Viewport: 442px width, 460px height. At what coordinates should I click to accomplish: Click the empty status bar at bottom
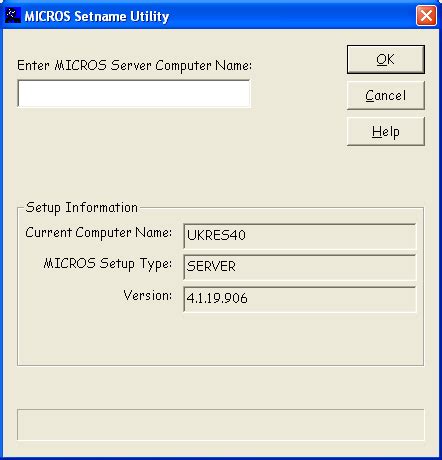221,425
